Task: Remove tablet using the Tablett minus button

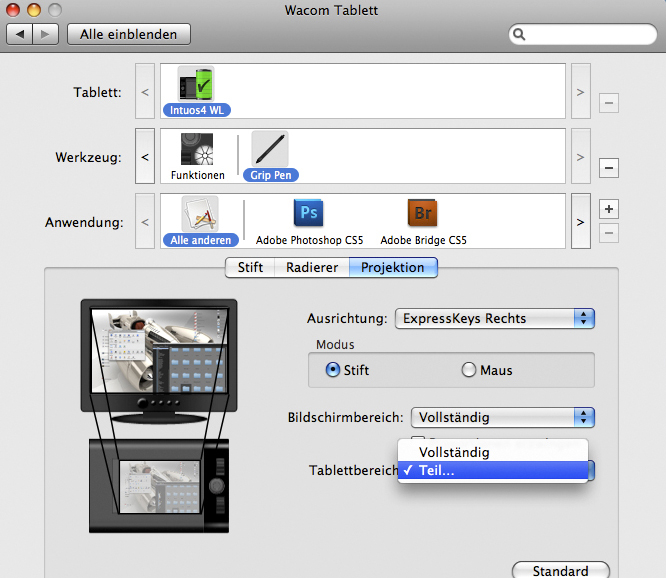Action: point(609,103)
